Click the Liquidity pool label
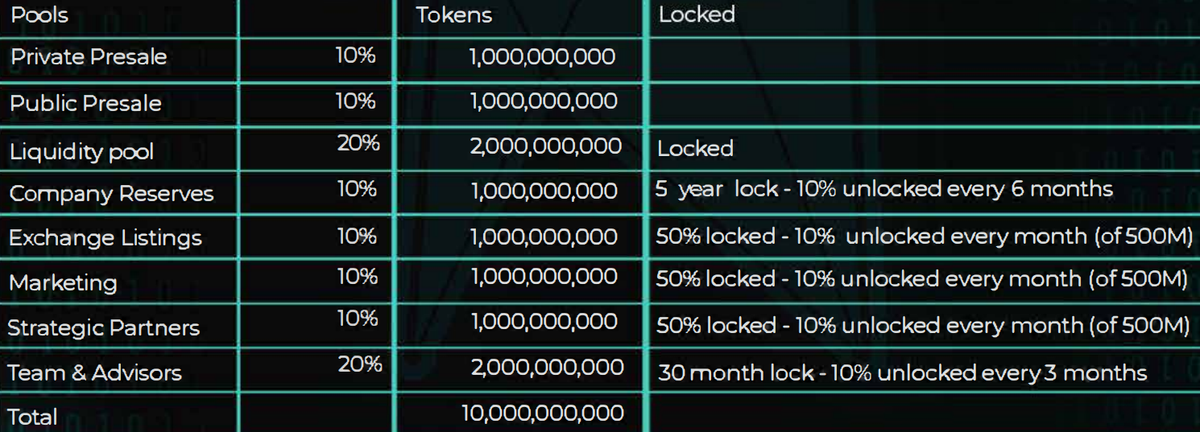Screen dimensions: 1200x432 click(x=82, y=152)
